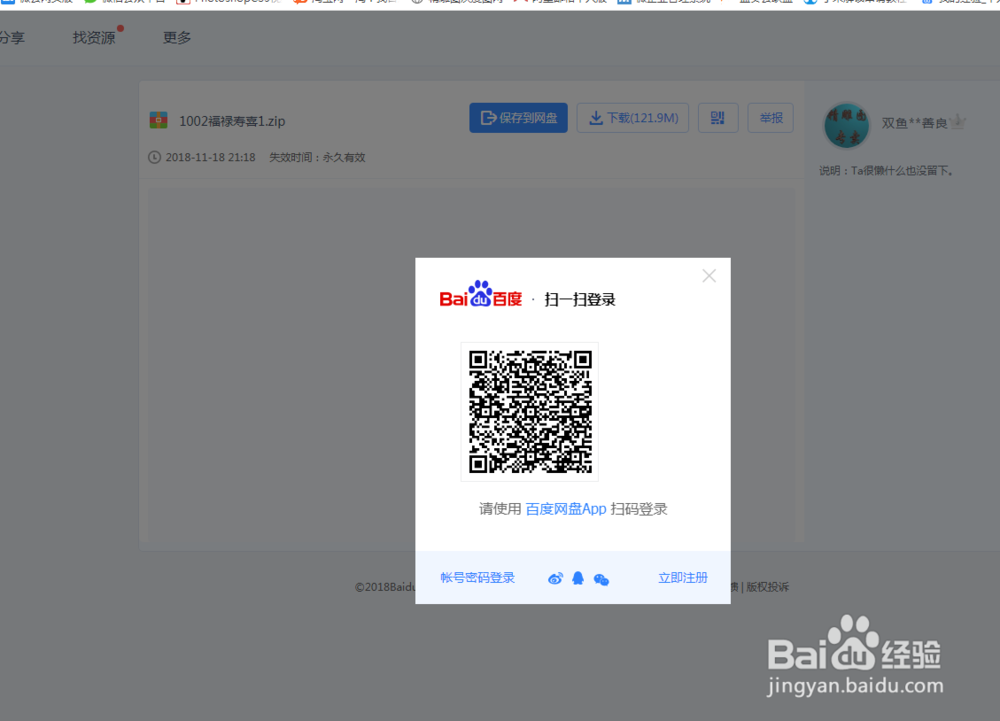The height and width of the screenshot is (721, 1000).
Task: Click the WeChat login icon
Action: (601, 579)
